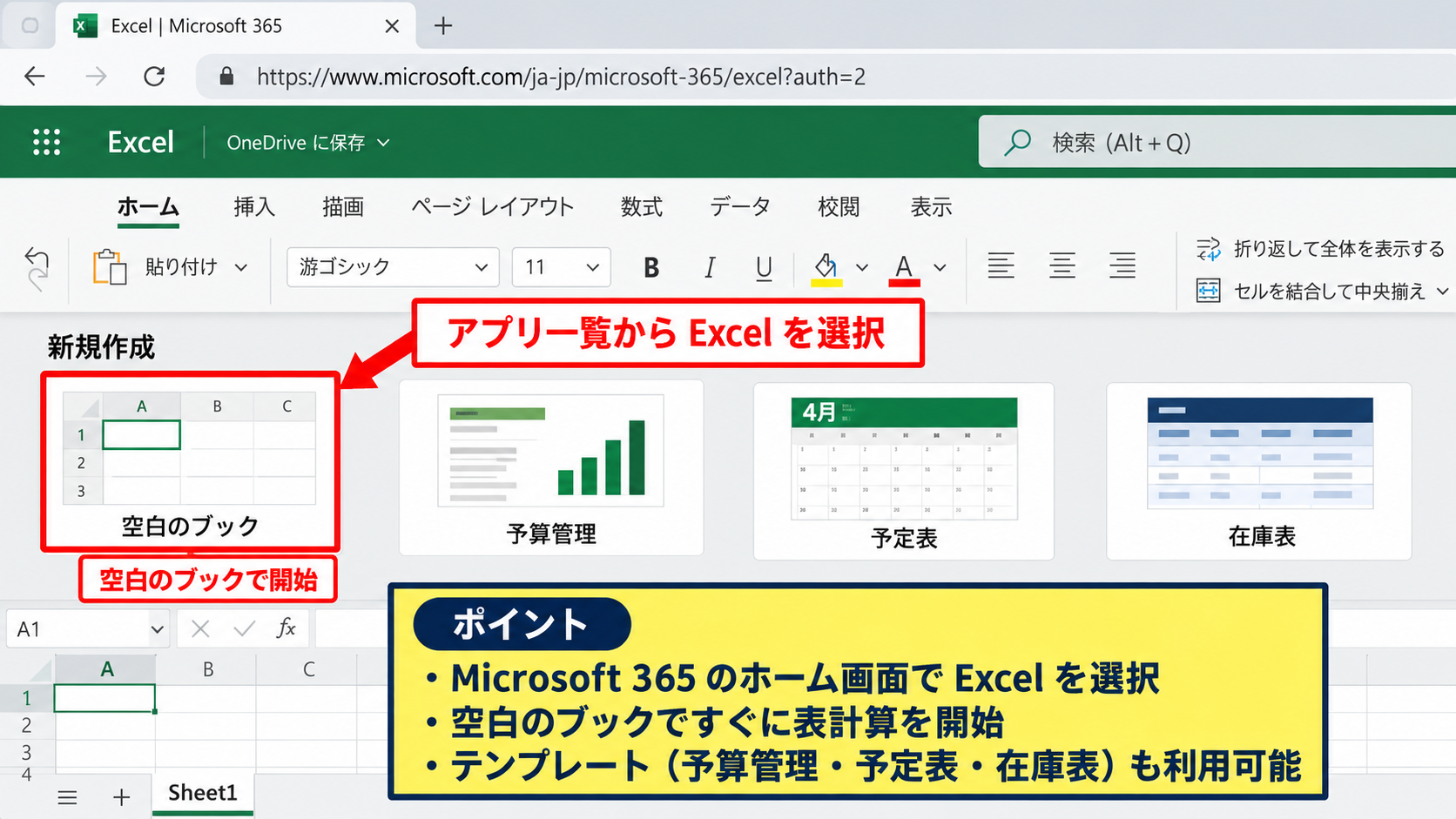Expand the font color dropdown arrow
Viewport: 1456px width, 819px height.
point(940,267)
